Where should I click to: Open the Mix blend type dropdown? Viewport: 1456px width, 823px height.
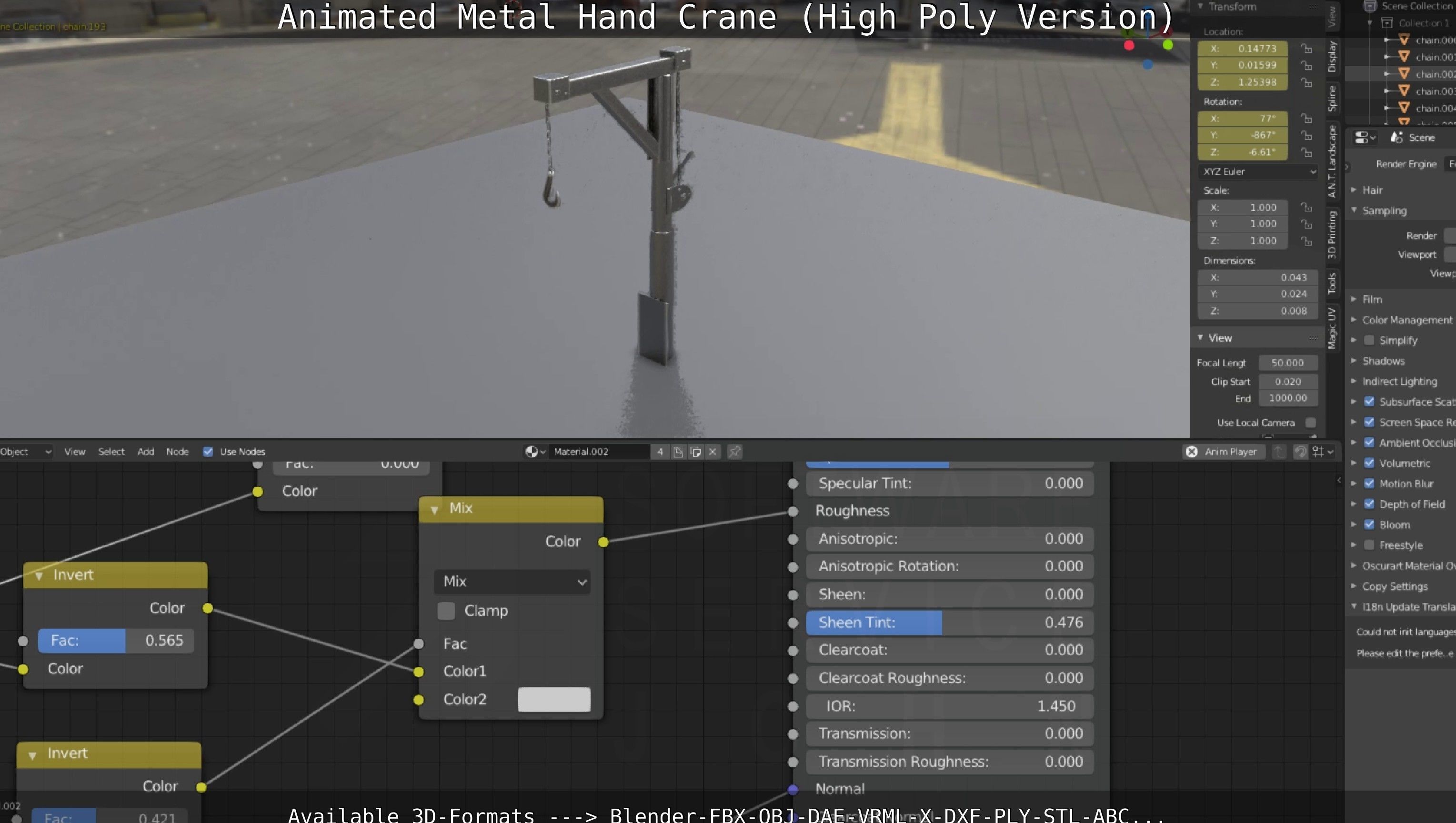click(512, 581)
